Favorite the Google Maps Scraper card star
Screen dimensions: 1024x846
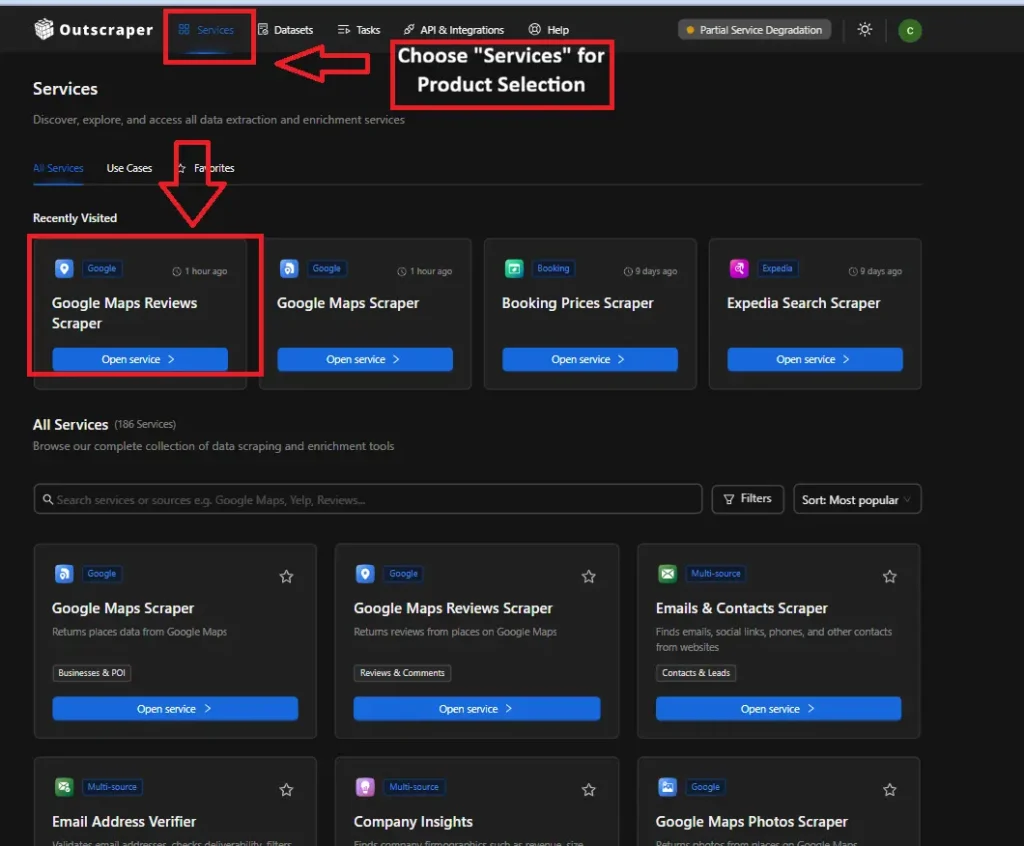[286, 576]
